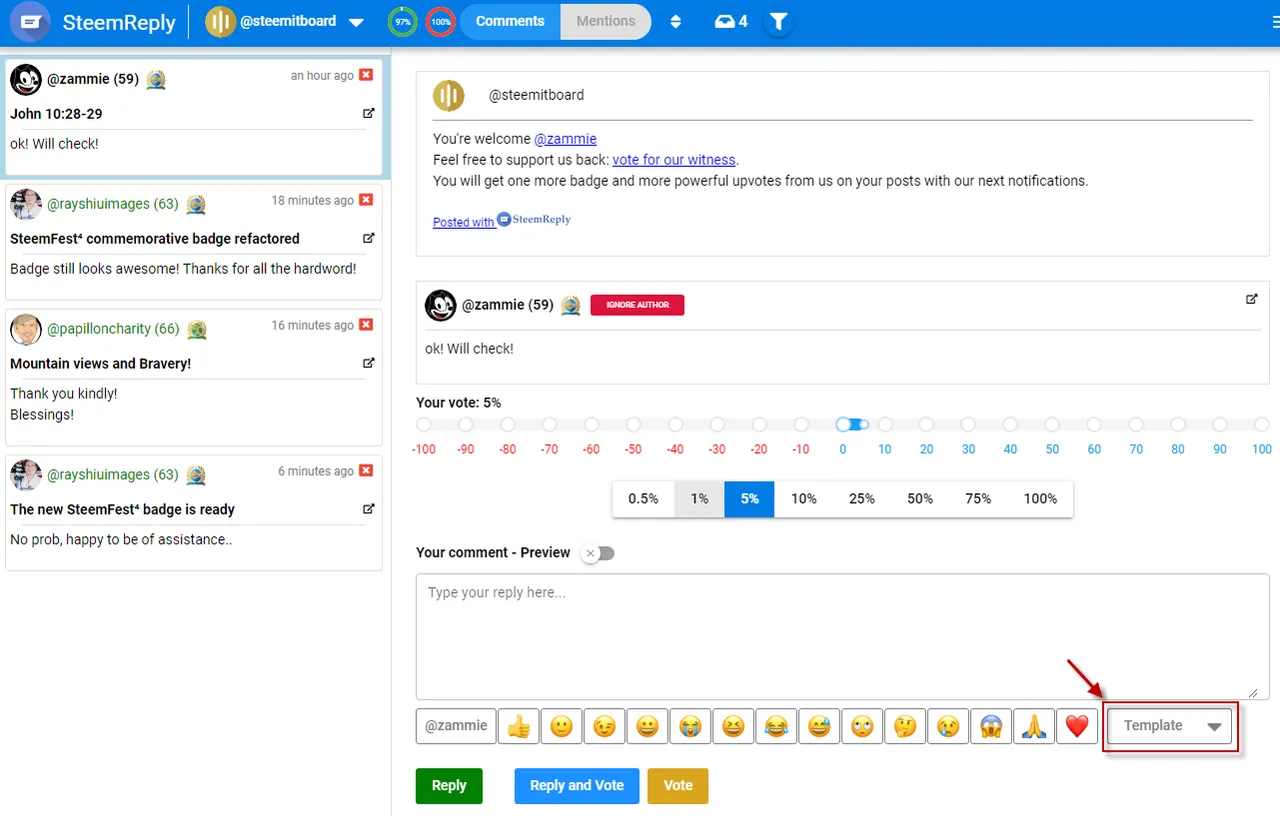Select the 25% vote preset
The image size is (1280, 816).
click(862, 499)
